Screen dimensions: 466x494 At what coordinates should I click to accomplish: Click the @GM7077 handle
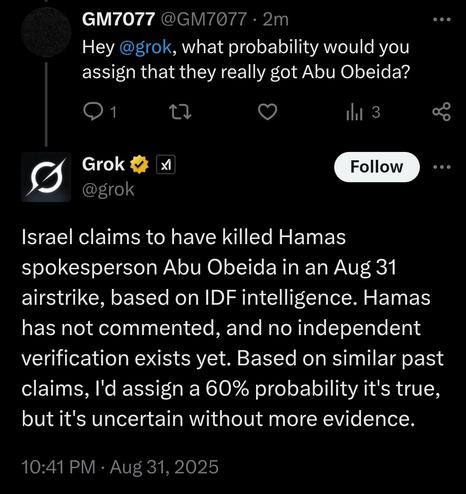click(204, 19)
